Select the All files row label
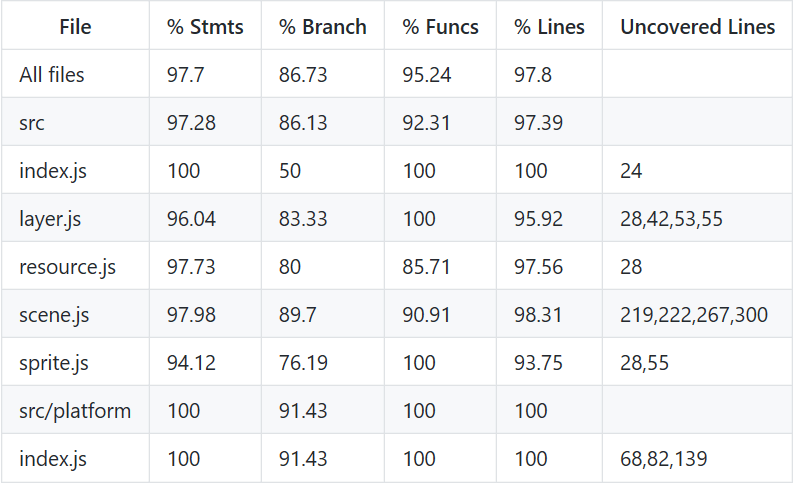The width and height of the screenshot is (796, 486). coord(52,75)
